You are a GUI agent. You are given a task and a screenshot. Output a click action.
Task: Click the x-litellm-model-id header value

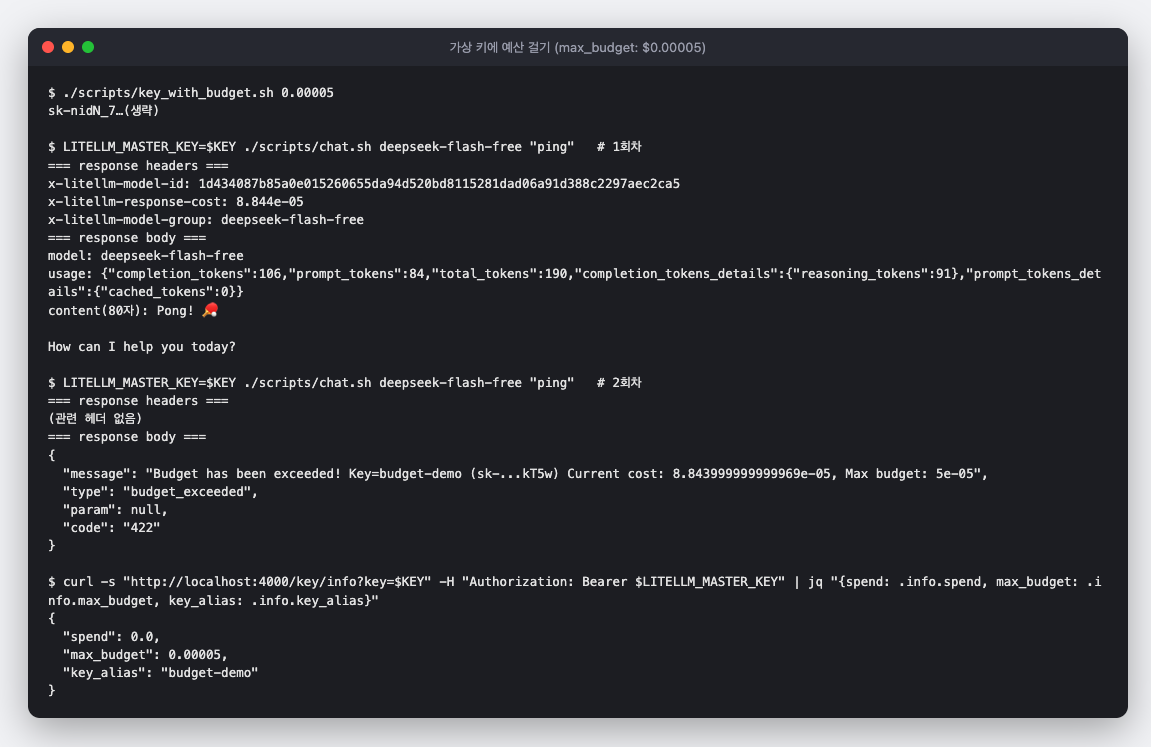coord(439,183)
